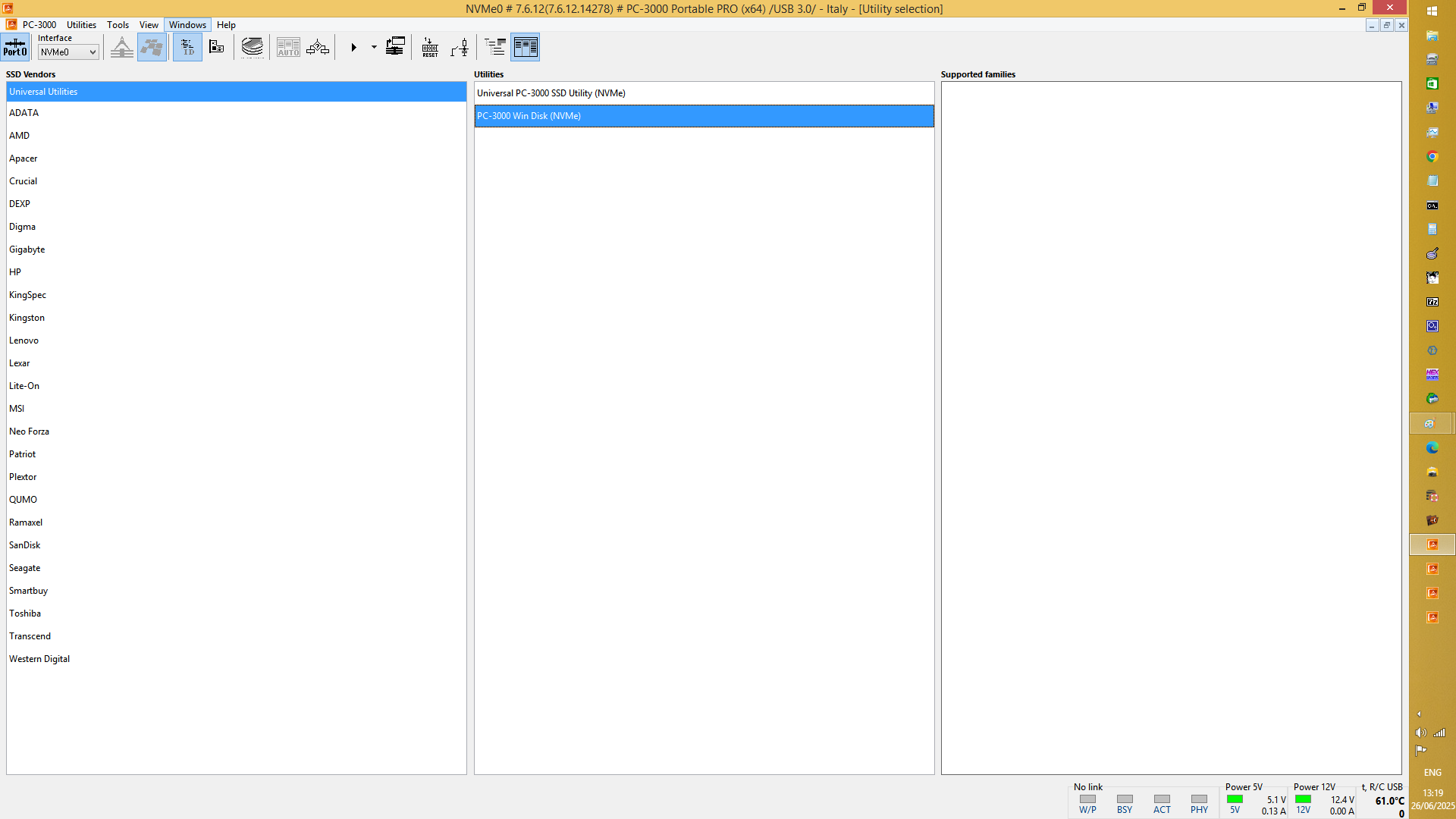Screen dimensions: 1456x819
Task: Select the Crucial vendor
Action: point(236,181)
